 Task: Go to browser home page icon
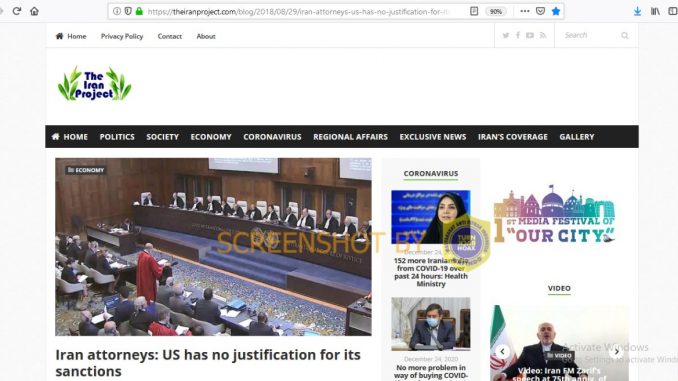click(x=34, y=11)
